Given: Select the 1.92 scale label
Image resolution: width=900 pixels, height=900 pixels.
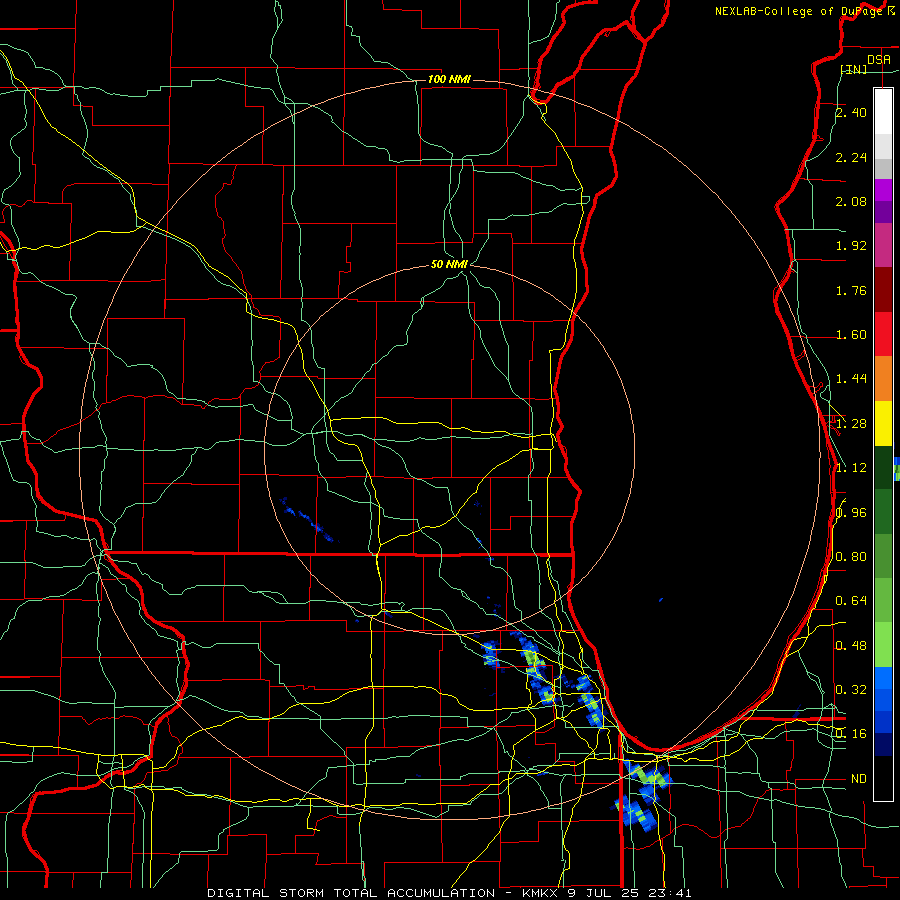Looking at the screenshot, I should pos(851,246).
